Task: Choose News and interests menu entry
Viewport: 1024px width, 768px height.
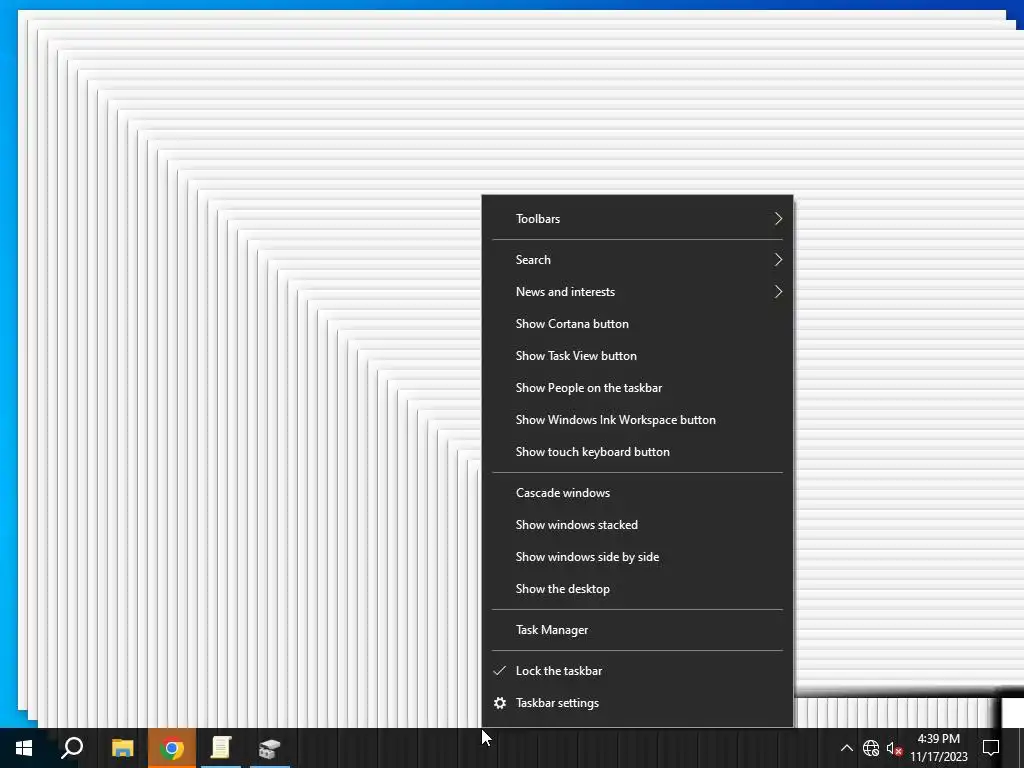Action: [x=637, y=292]
